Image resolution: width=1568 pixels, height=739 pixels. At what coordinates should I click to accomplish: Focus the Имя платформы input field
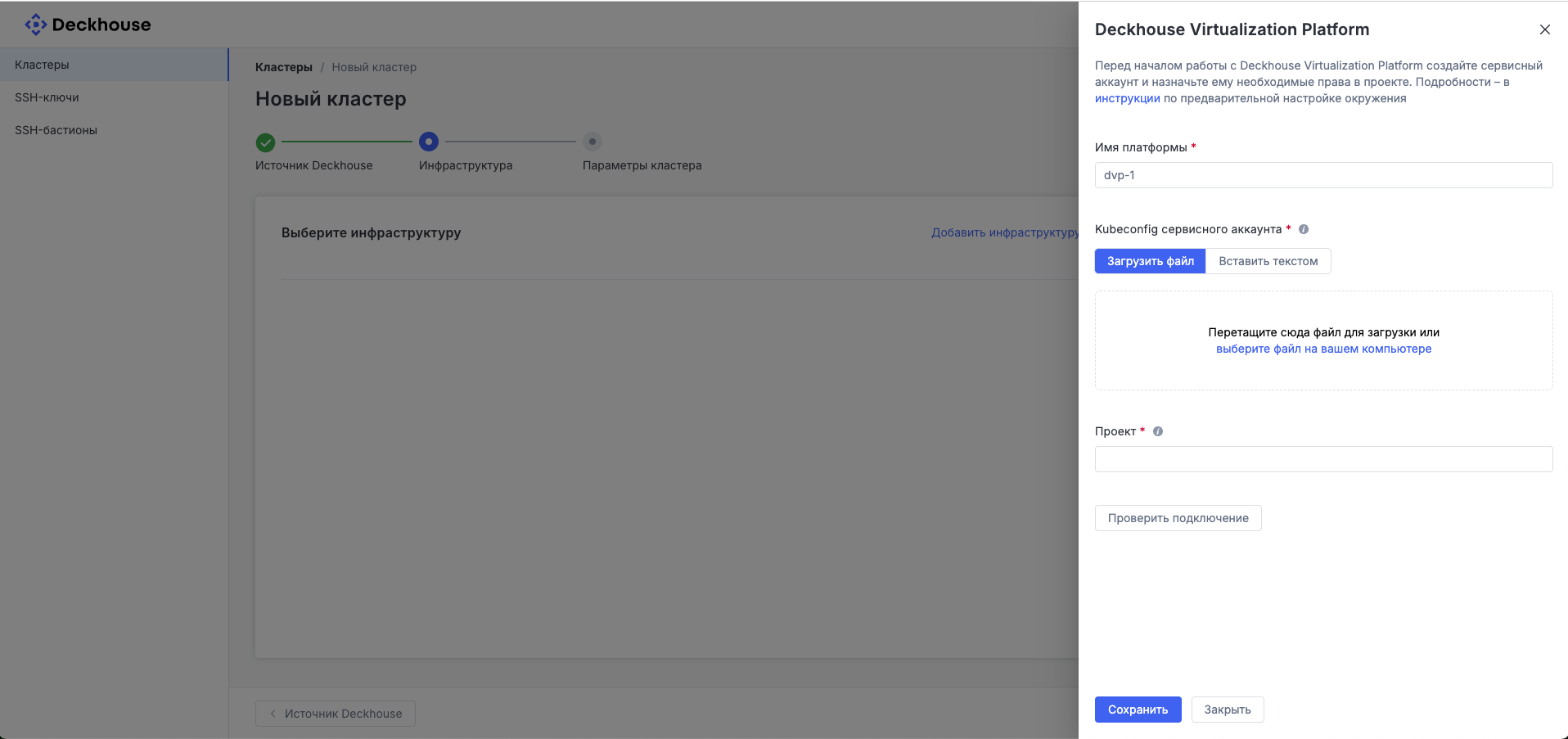pos(1324,175)
